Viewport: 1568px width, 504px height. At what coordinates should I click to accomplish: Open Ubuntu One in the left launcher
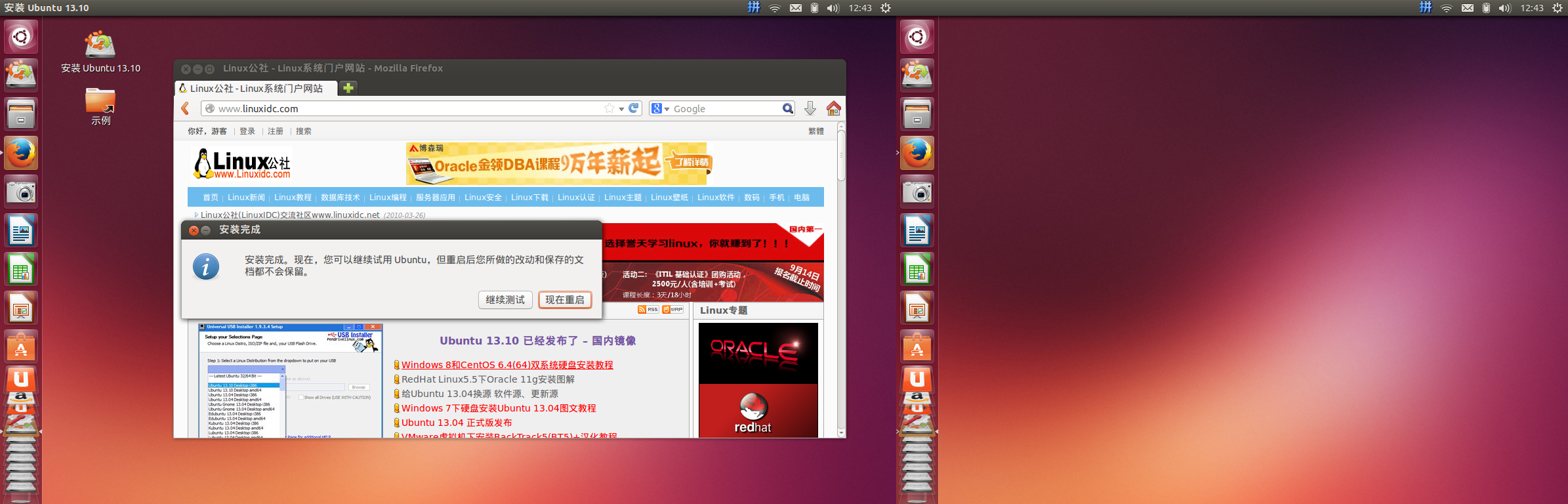point(21,379)
